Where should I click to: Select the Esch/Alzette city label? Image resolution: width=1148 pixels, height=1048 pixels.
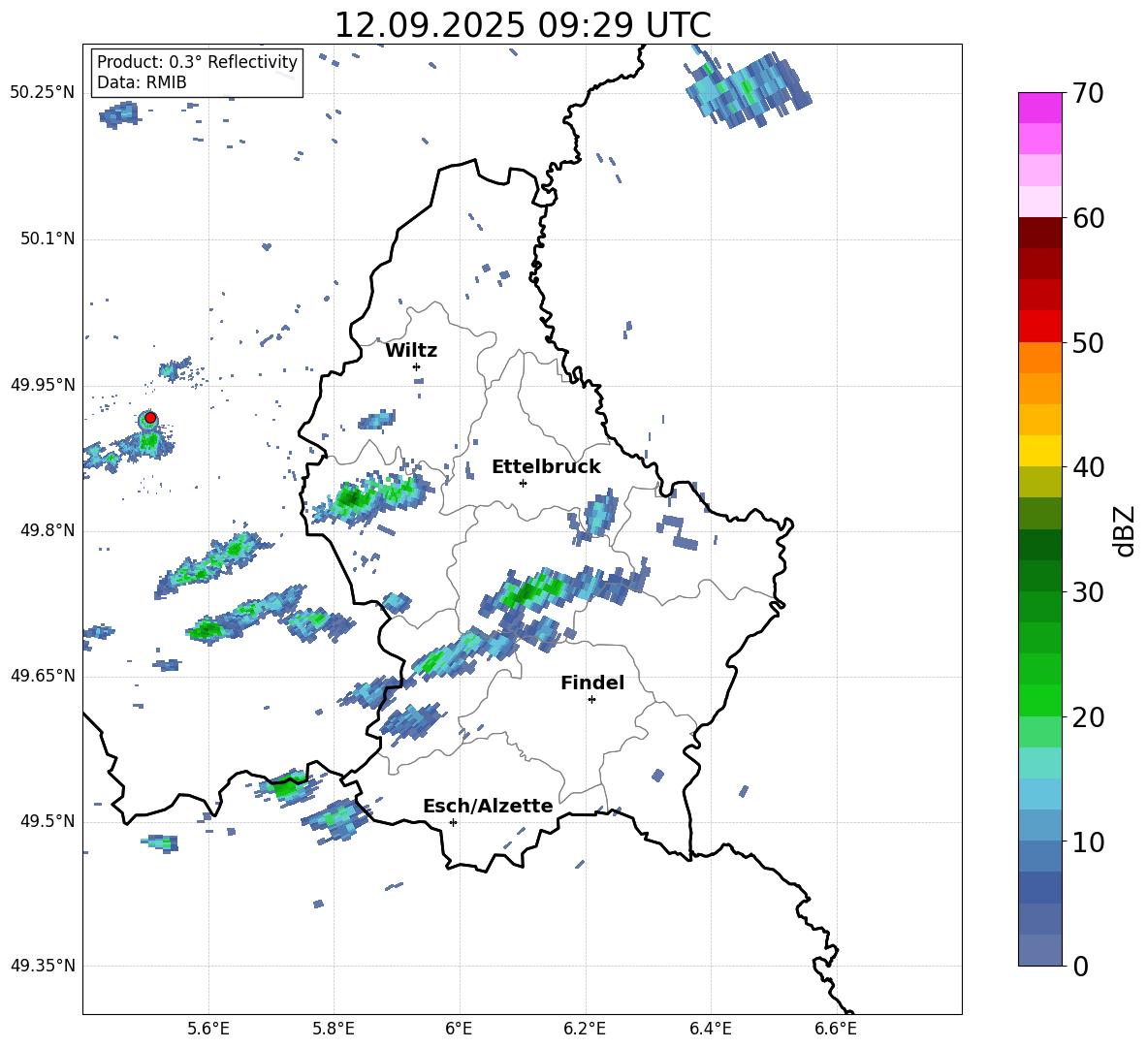pos(488,806)
